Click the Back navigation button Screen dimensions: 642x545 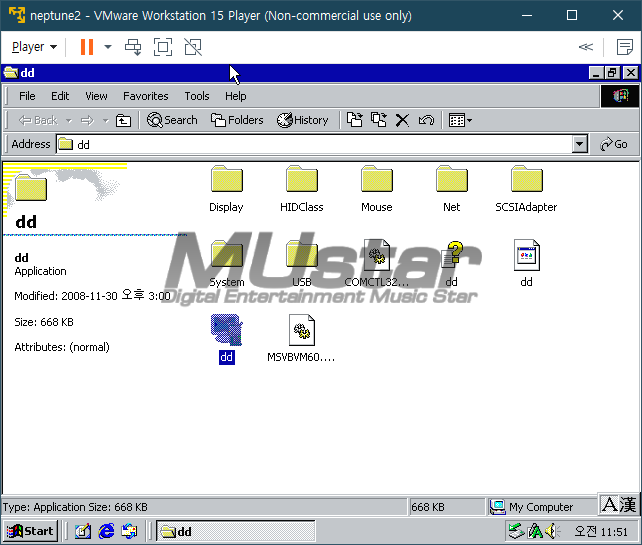click(38, 120)
